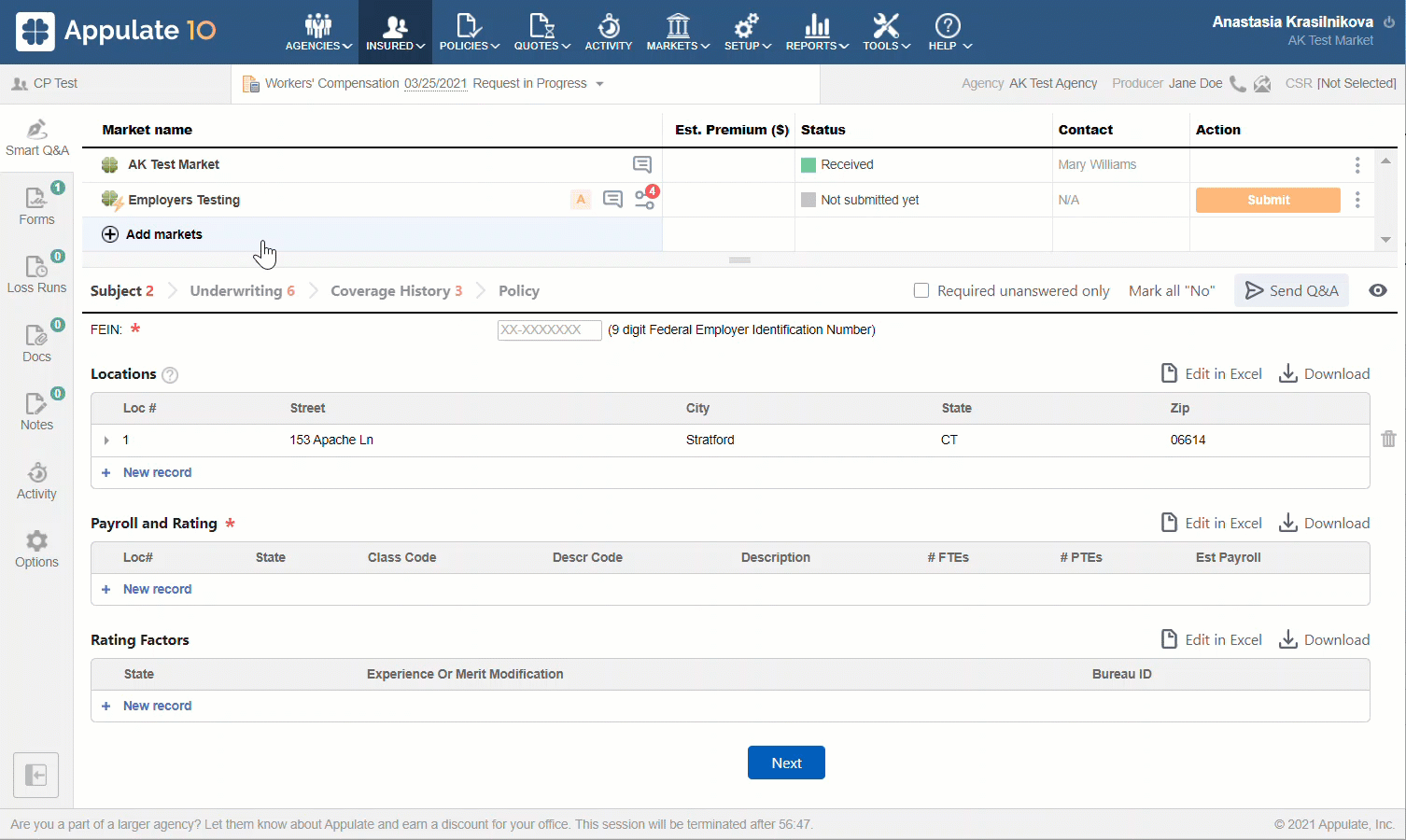This screenshot has height=840, width=1406.
Task: Open the Tools dropdown menu
Action: pyautogui.click(x=886, y=32)
